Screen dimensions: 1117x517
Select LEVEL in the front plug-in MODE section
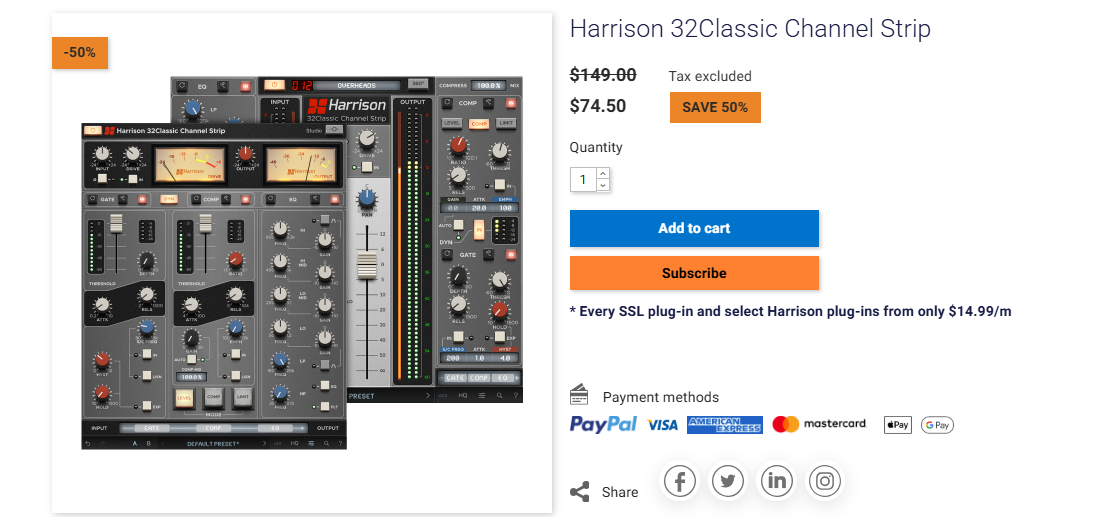click(185, 397)
